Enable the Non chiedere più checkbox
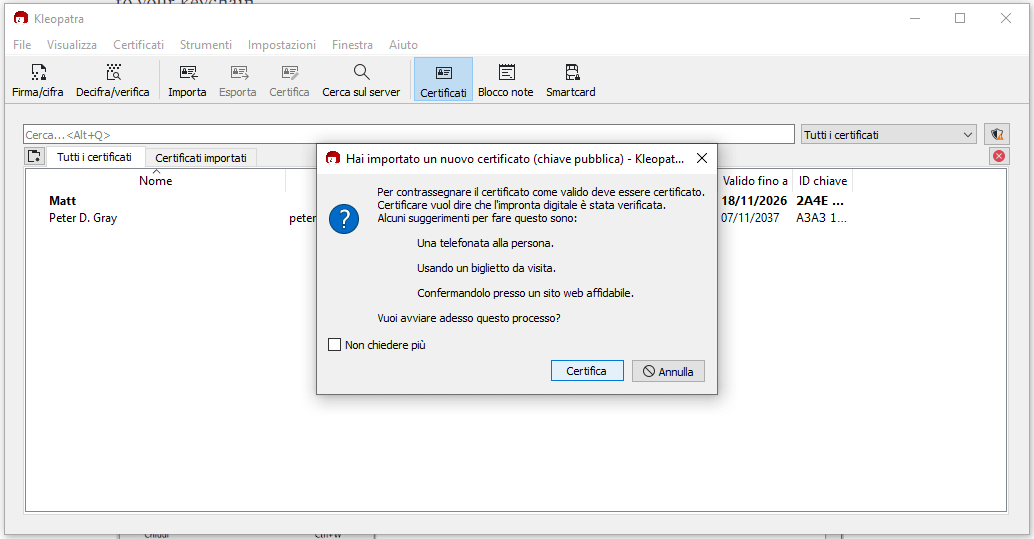The width and height of the screenshot is (1034, 539). click(334, 344)
